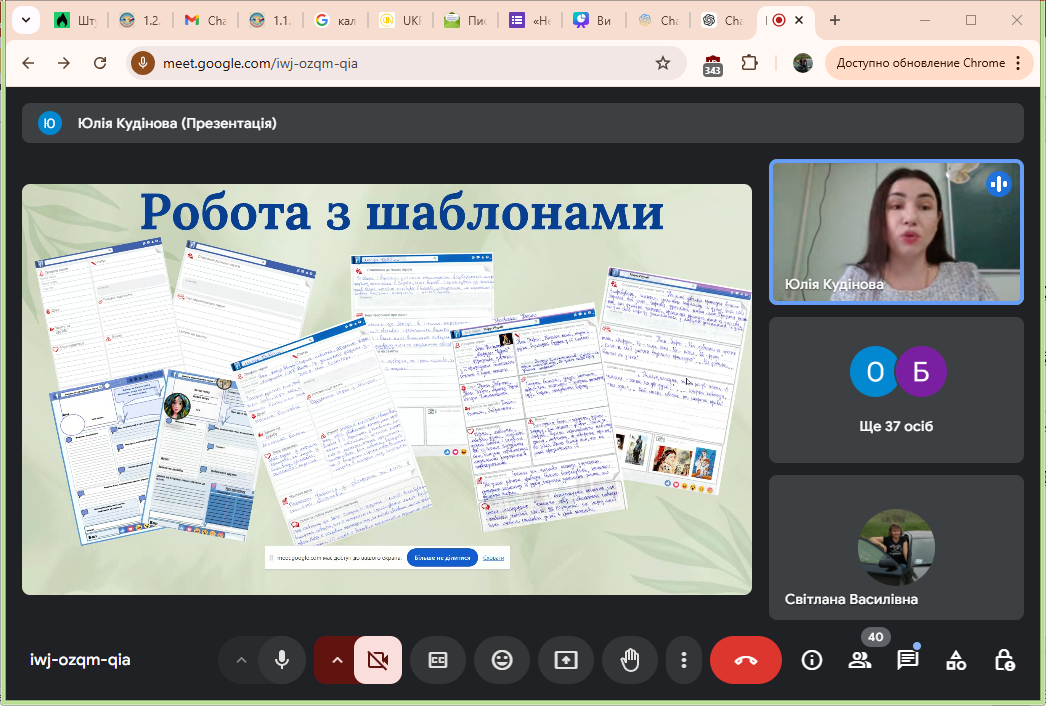This screenshot has height=706, width=1046.
Task: Open the tab search dropdown in Chrome
Action: [26, 20]
